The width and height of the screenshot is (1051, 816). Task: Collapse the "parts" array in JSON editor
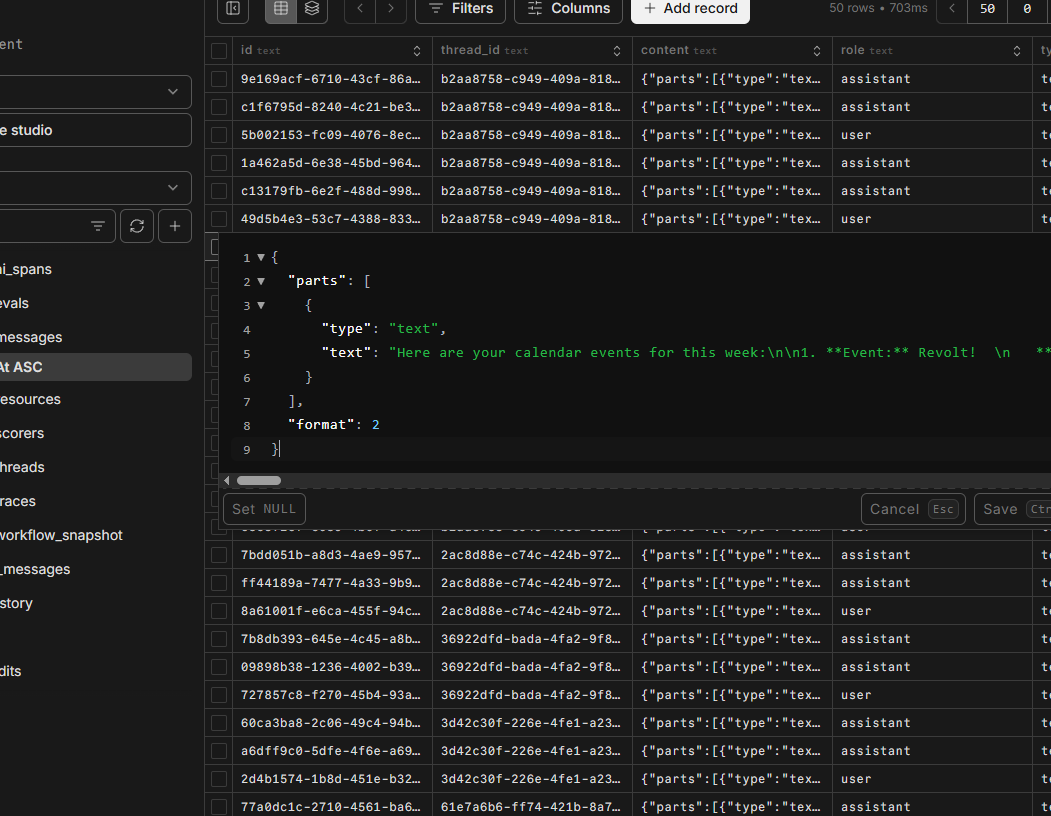pos(261,282)
